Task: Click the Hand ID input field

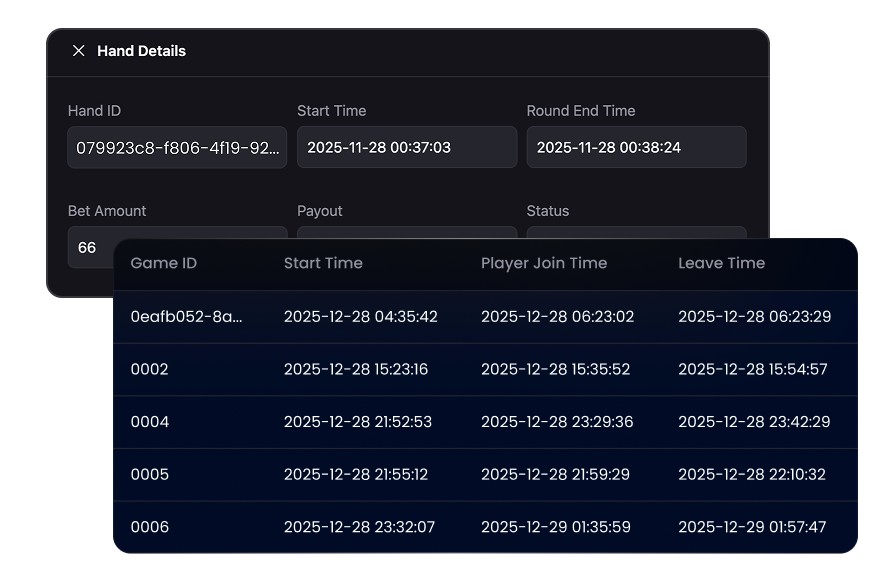Action: 177,147
